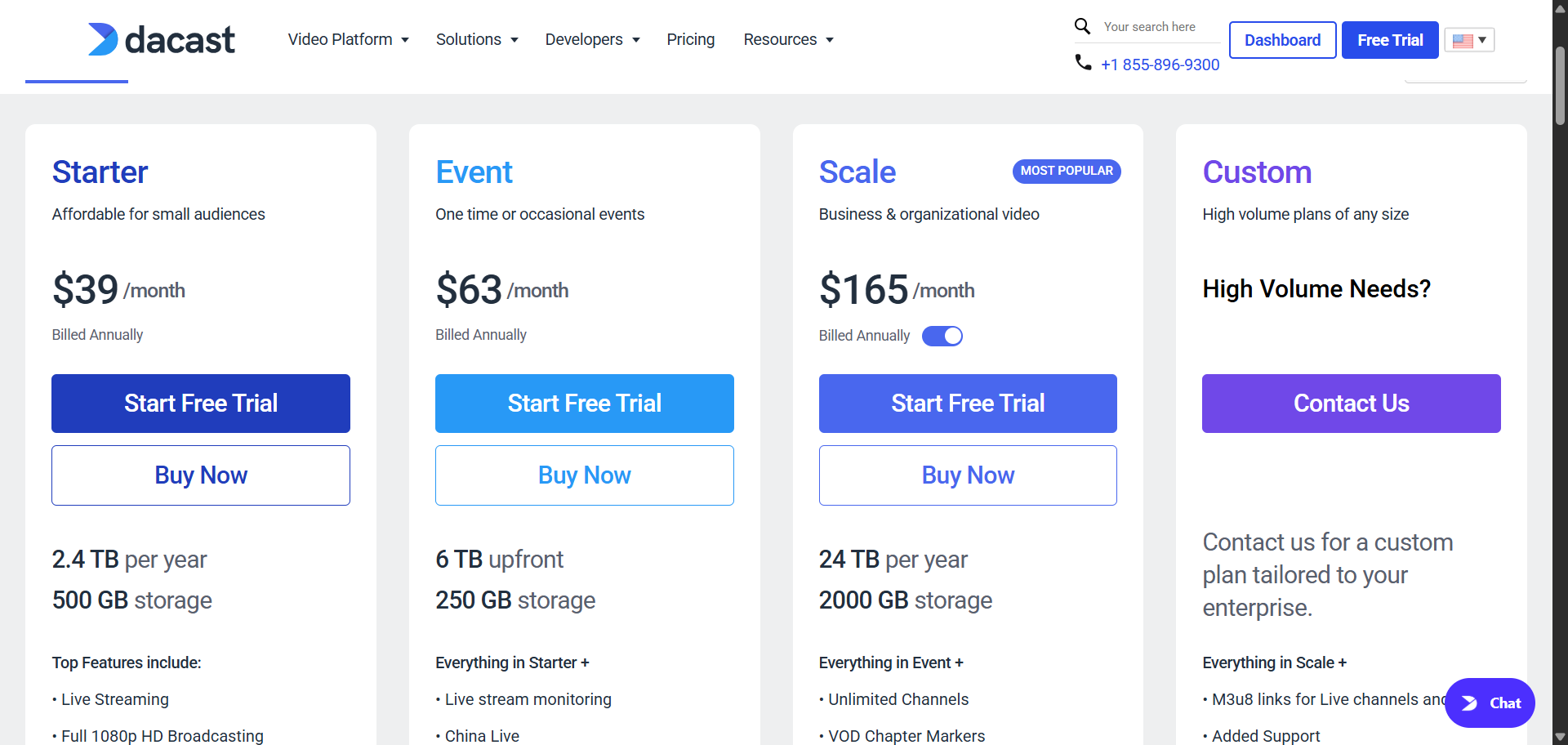Click the phone handset icon
The height and width of the screenshot is (745, 1568).
pyautogui.click(x=1083, y=62)
